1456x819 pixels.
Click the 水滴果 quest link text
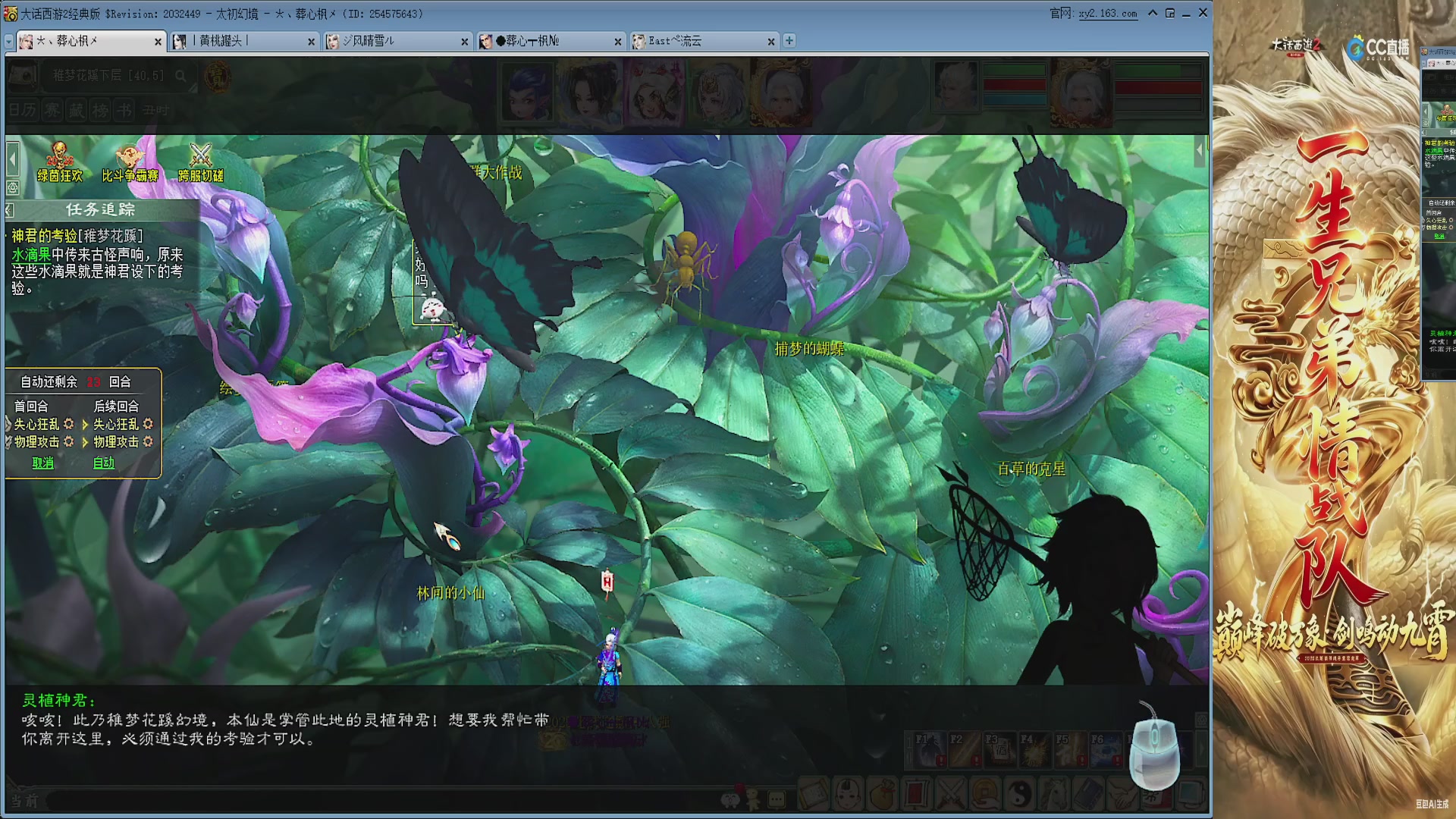pos(31,255)
